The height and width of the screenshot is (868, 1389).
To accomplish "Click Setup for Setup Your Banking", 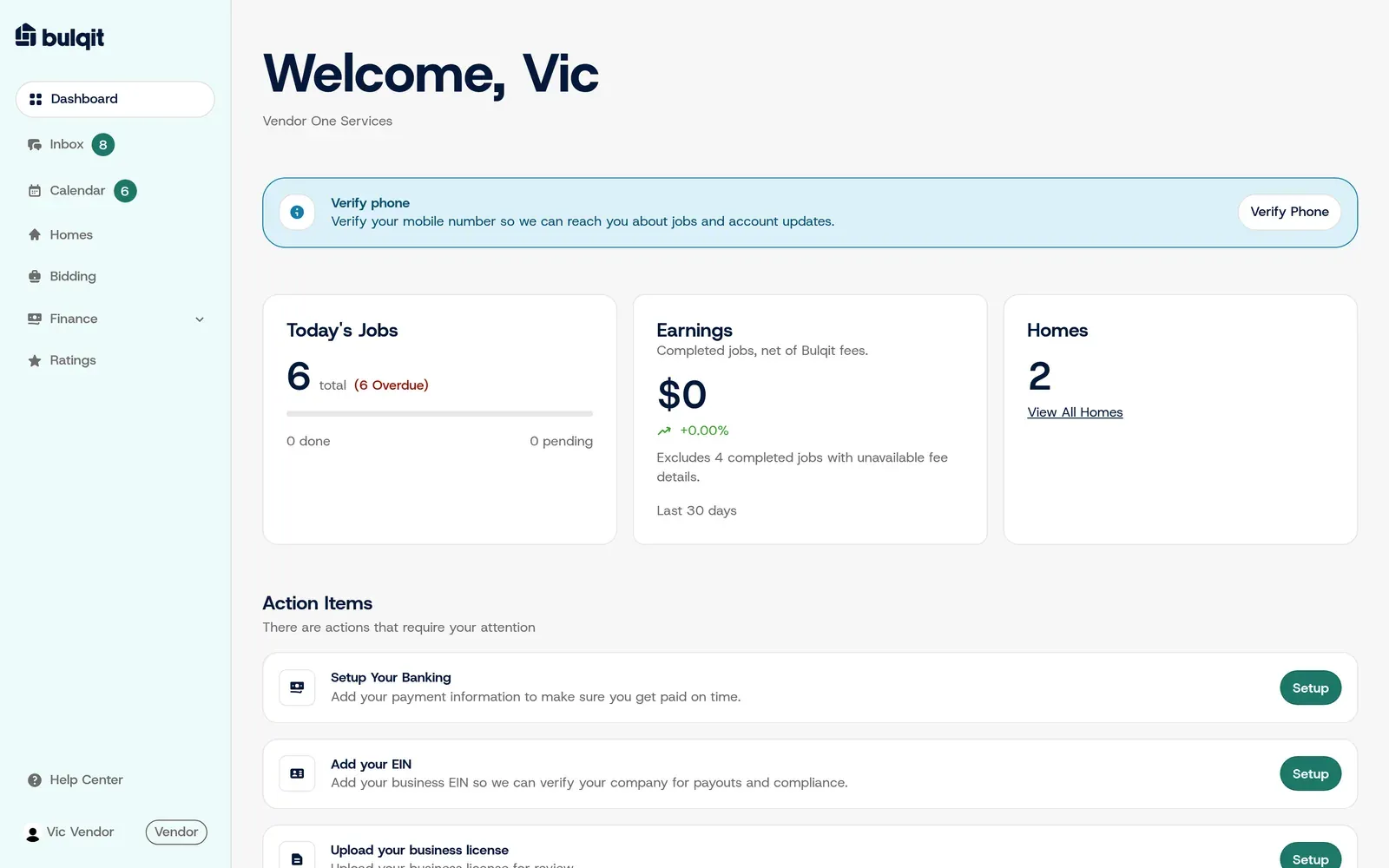I will (x=1310, y=687).
